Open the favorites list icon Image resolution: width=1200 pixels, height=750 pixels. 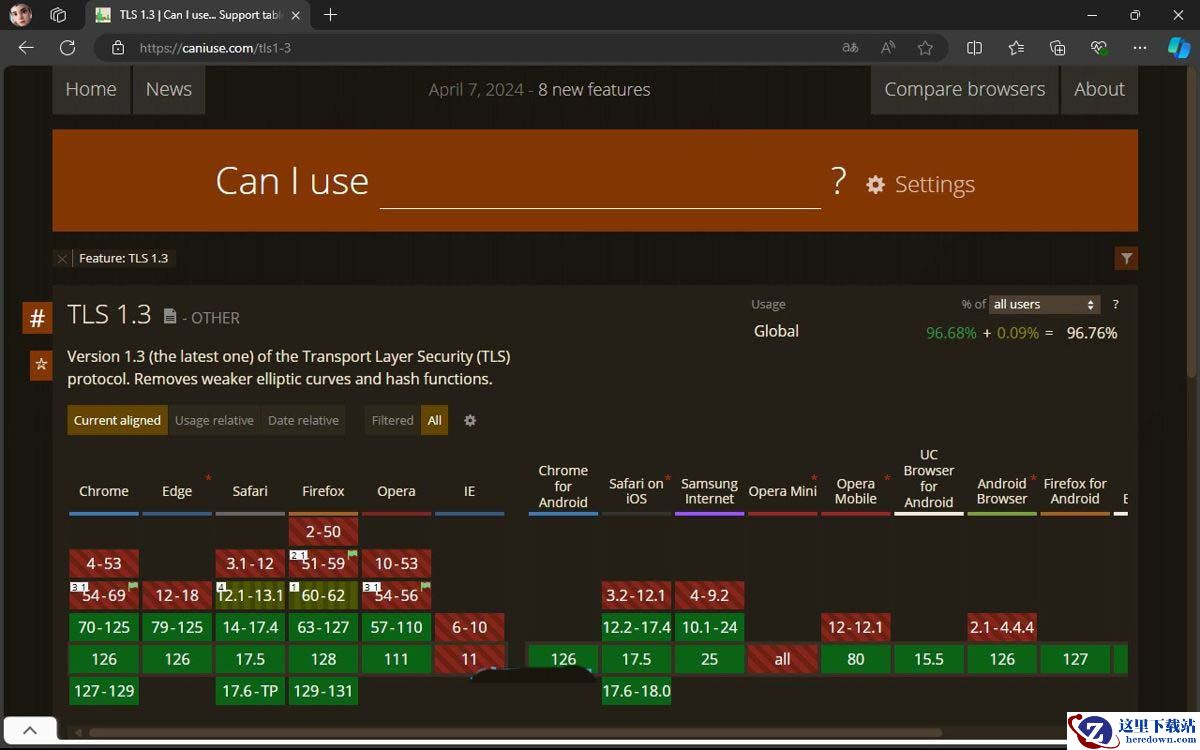[1016, 47]
